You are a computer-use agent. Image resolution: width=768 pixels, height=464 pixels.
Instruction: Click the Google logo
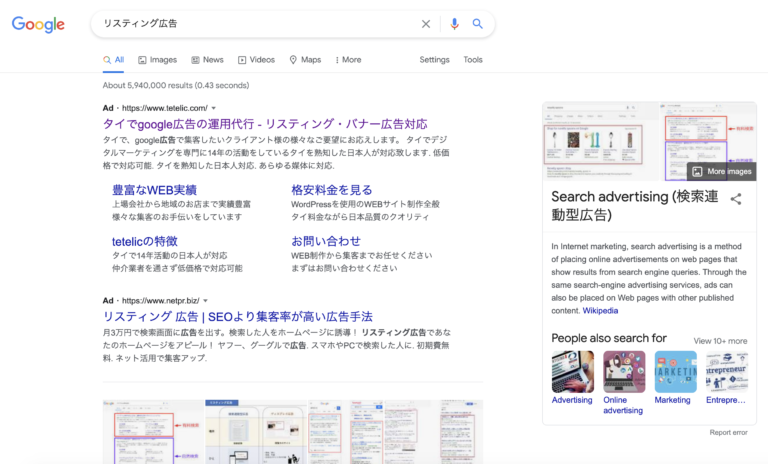[38, 24]
